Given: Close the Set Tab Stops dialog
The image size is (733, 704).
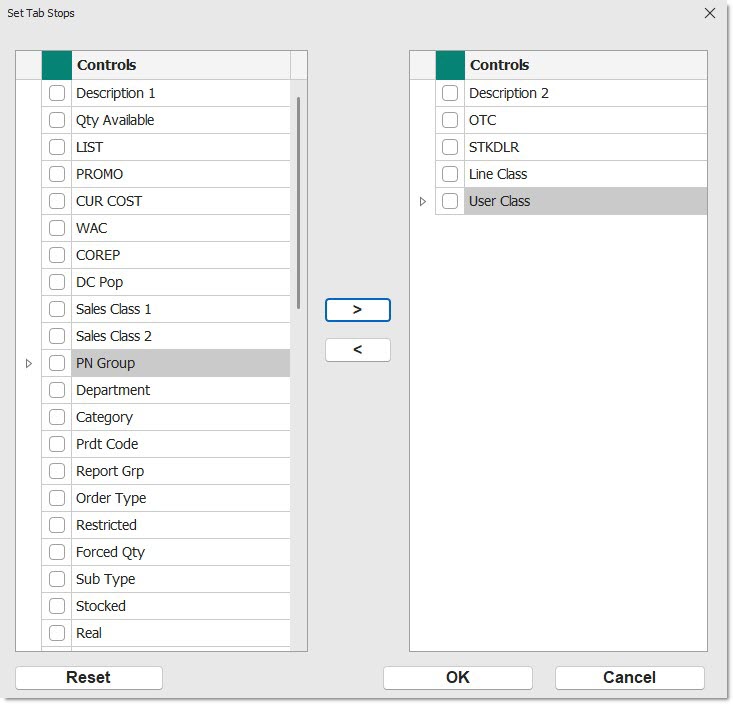Looking at the screenshot, I should [x=710, y=13].
